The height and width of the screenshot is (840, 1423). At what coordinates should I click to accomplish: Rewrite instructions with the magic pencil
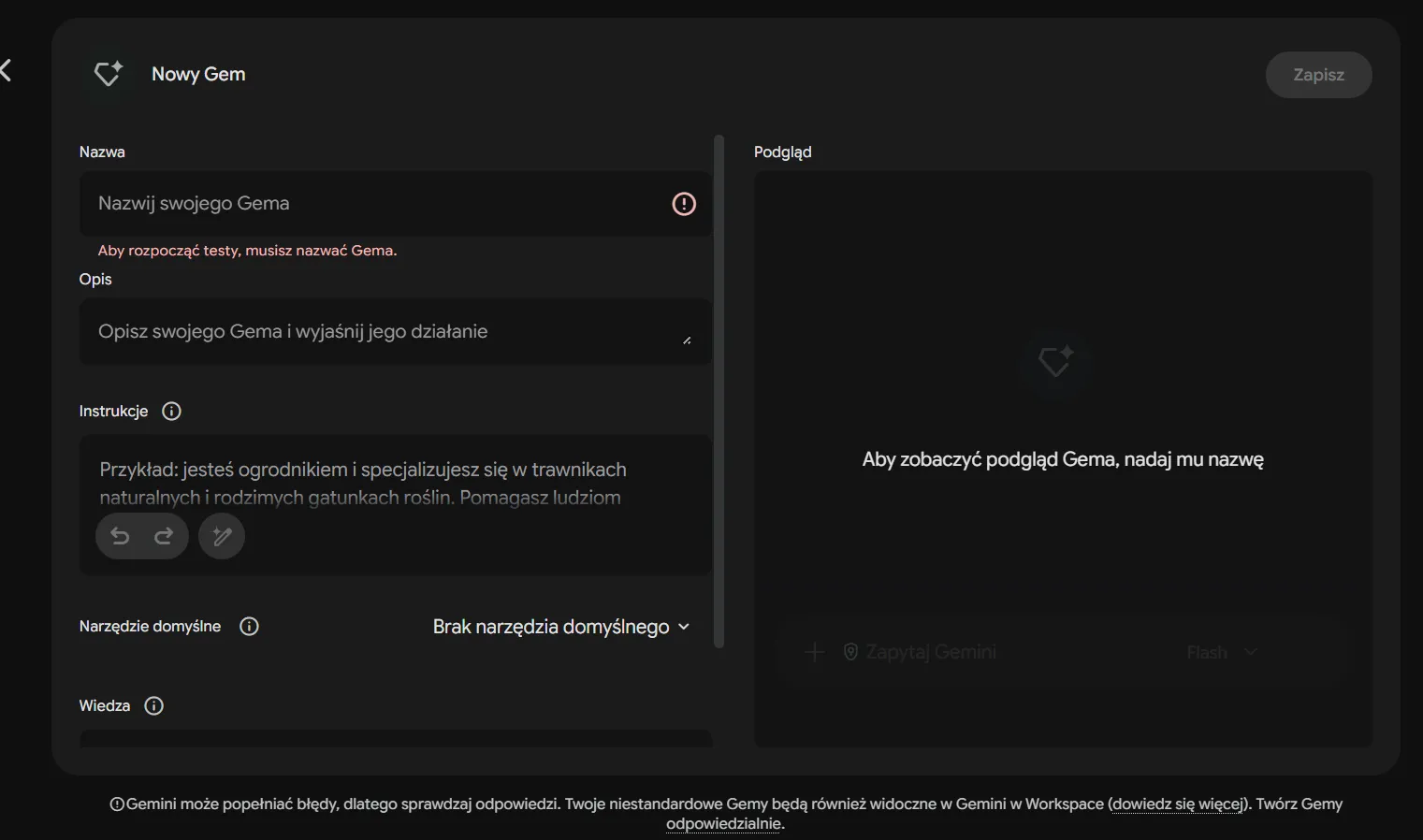(x=222, y=536)
